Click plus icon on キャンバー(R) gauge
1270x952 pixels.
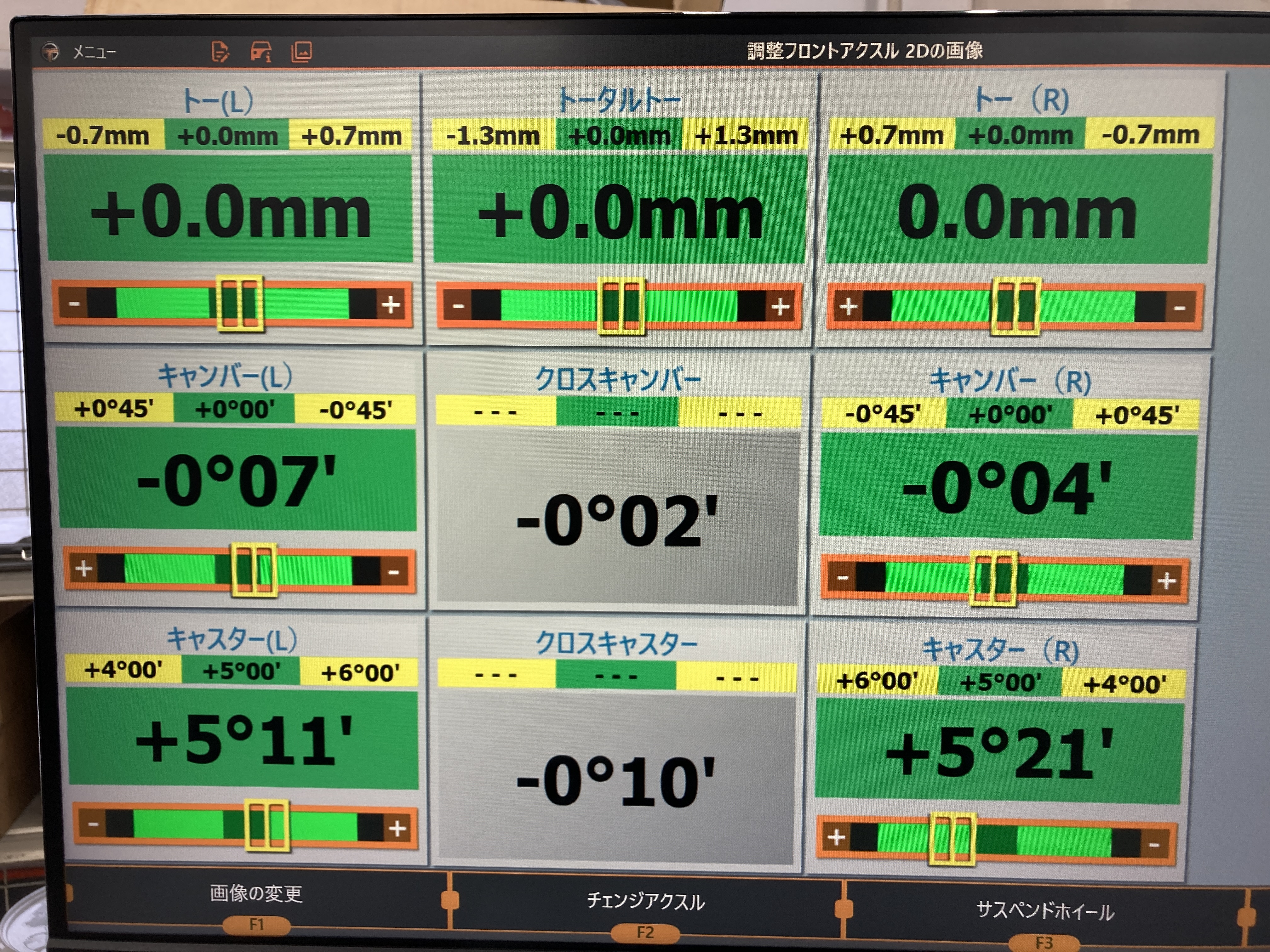click(x=1166, y=582)
